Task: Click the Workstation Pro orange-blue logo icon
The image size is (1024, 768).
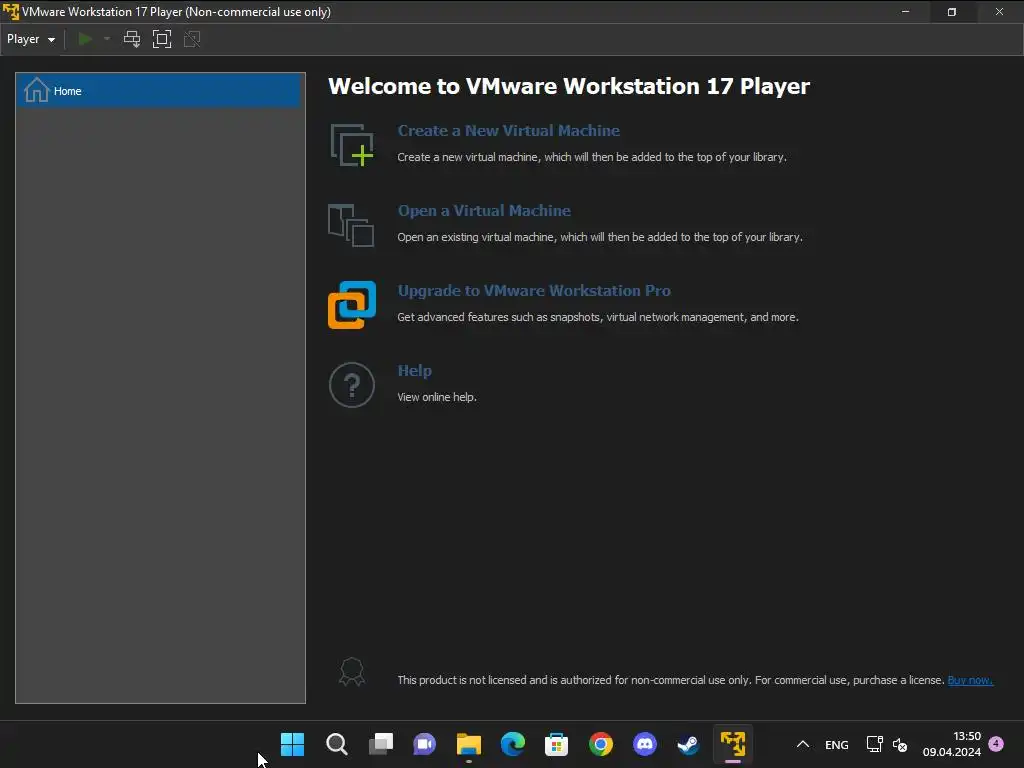Action: pyautogui.click(x=352, y=305)
